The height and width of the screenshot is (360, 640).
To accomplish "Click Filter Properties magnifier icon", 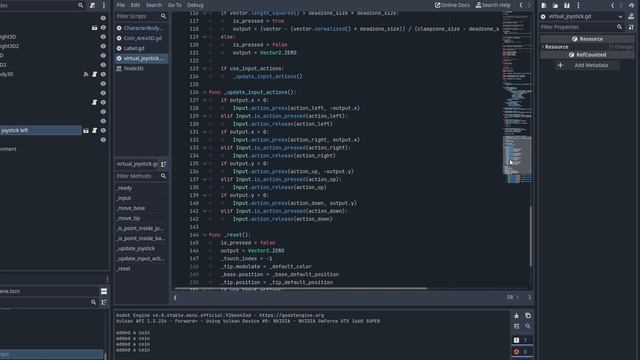I will (620, 27).
